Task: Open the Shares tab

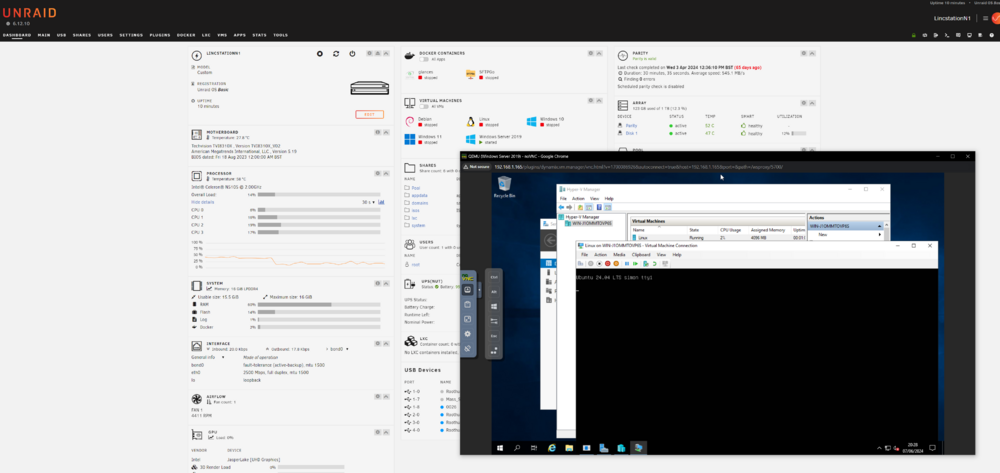Action: tap(82, 35)
